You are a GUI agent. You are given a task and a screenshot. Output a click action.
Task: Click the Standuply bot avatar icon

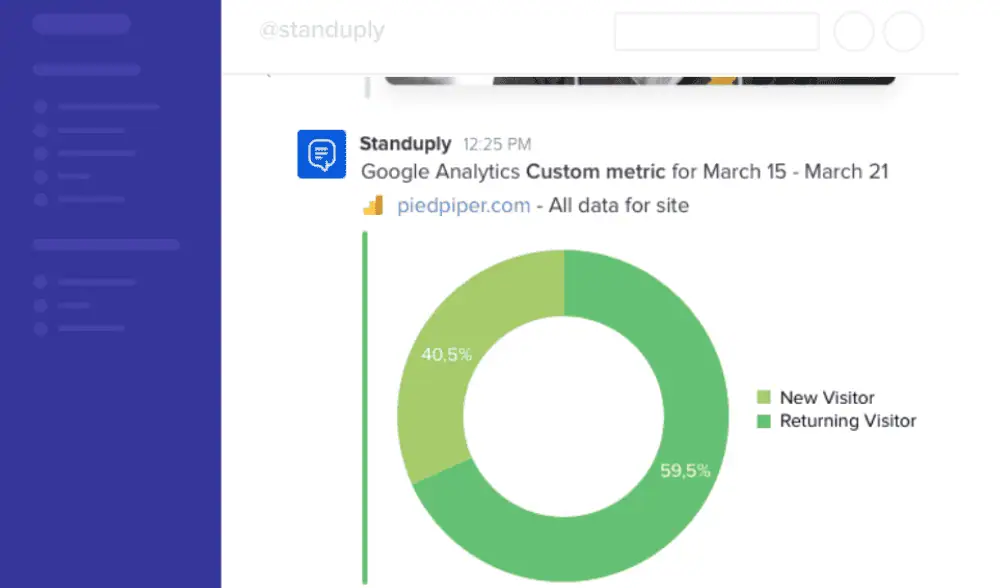point(321,154)
